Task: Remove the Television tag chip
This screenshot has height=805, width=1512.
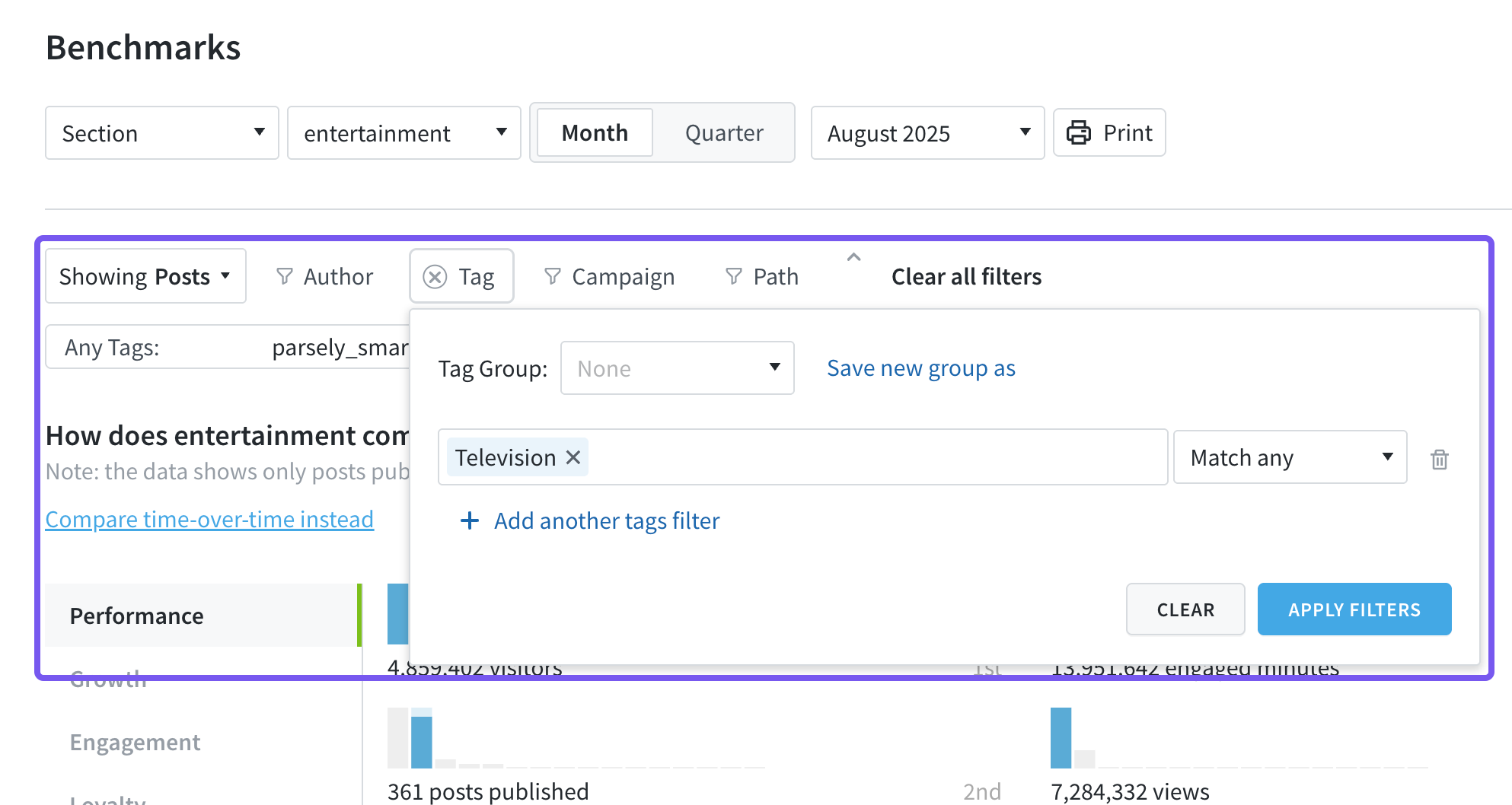Action: [x=573, y=457]
